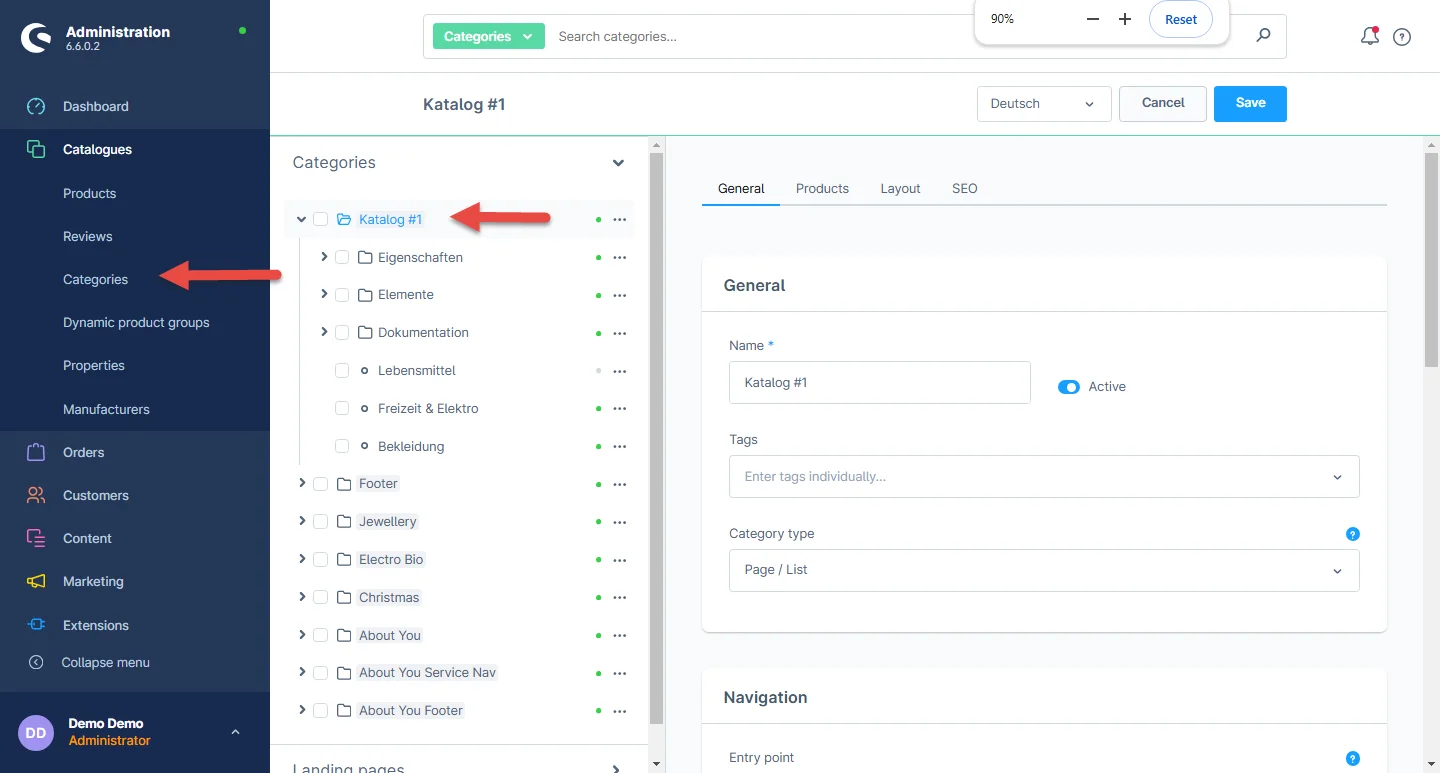Toggle the Active switch off
Image resolution: width=1440 pixels, height=773 pixels.
tap(1069, 387)
